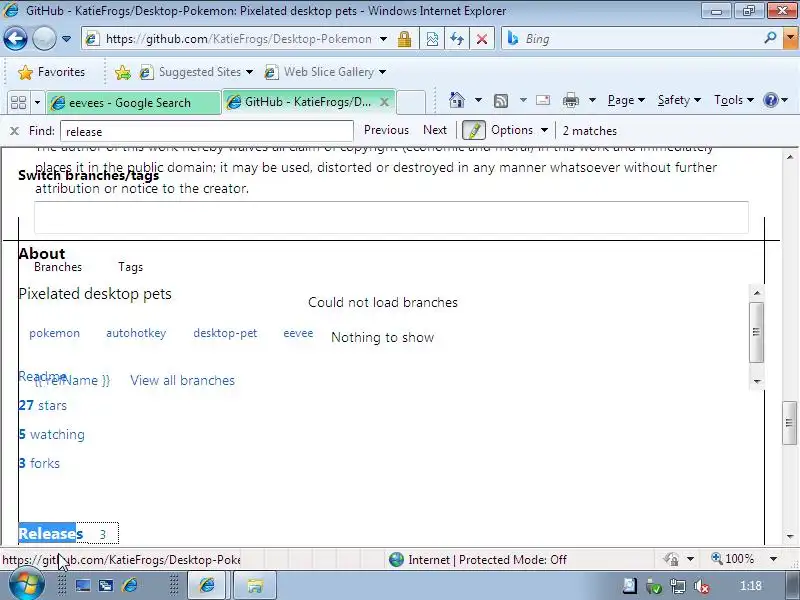Expand the Web Slice Gallery dropdown arrow
This screenshot has width=800, height=600.
pyautogui.click(x=383, y=72)
